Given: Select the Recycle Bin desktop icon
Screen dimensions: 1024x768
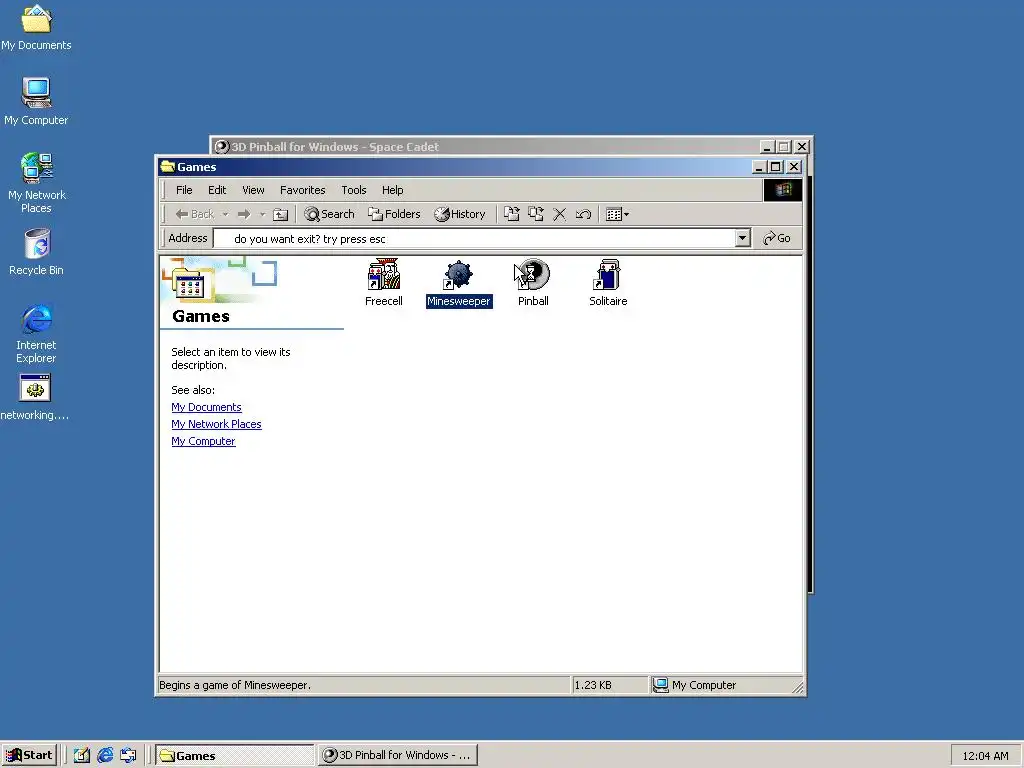Looking at the screenshot, I should (36, 251).
